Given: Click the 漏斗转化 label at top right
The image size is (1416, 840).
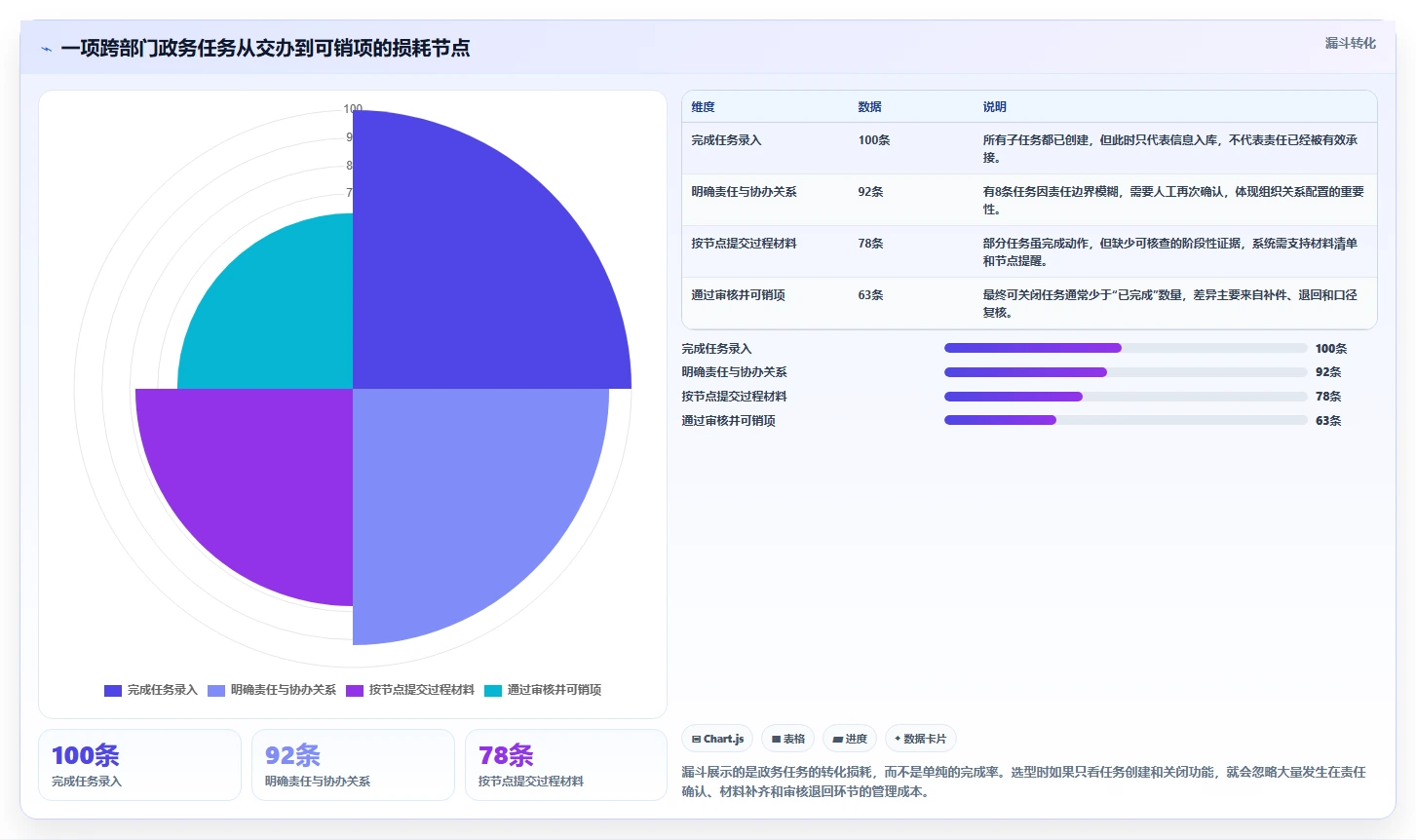Looking at the screenshot, I should (x=1350, y=43).
